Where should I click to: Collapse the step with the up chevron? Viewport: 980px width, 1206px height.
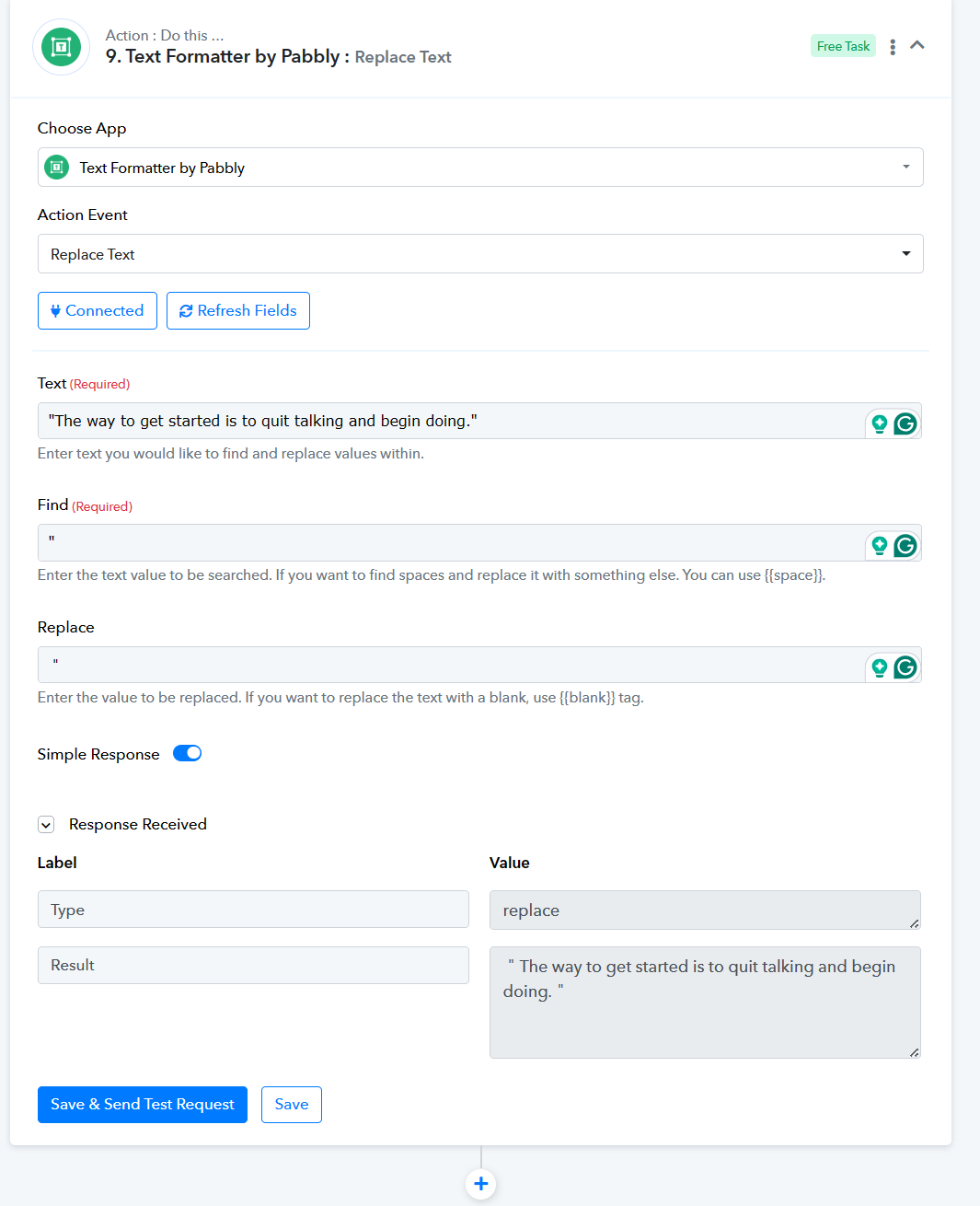point(917,45)
